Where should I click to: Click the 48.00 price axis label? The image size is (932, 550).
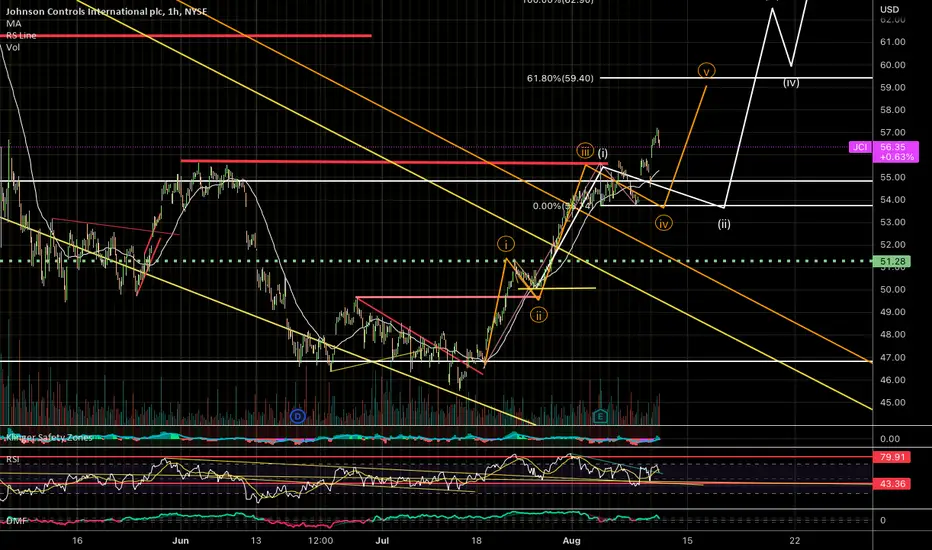pos(892,334)
